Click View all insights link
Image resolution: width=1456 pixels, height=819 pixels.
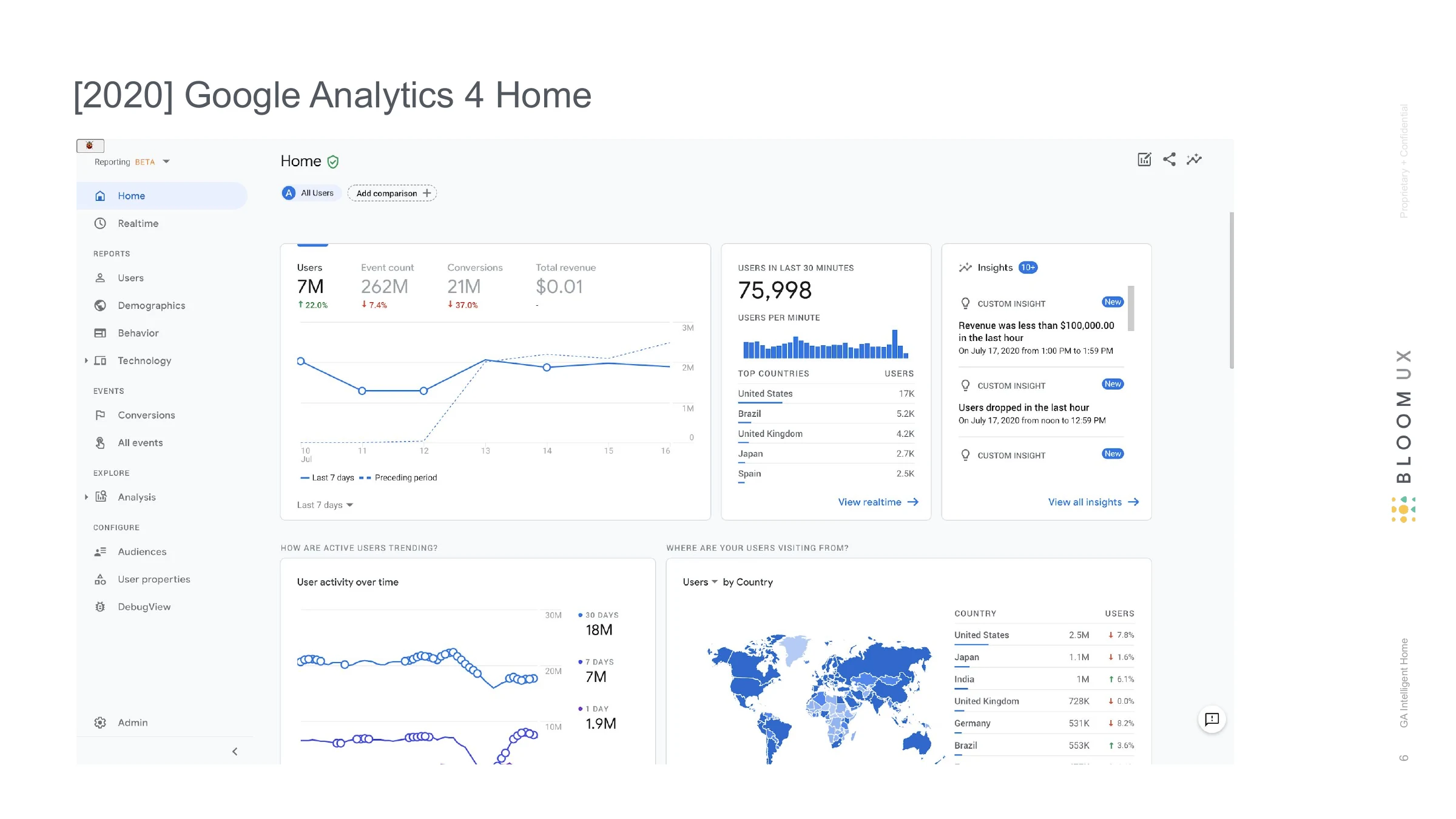(1093, 502)
